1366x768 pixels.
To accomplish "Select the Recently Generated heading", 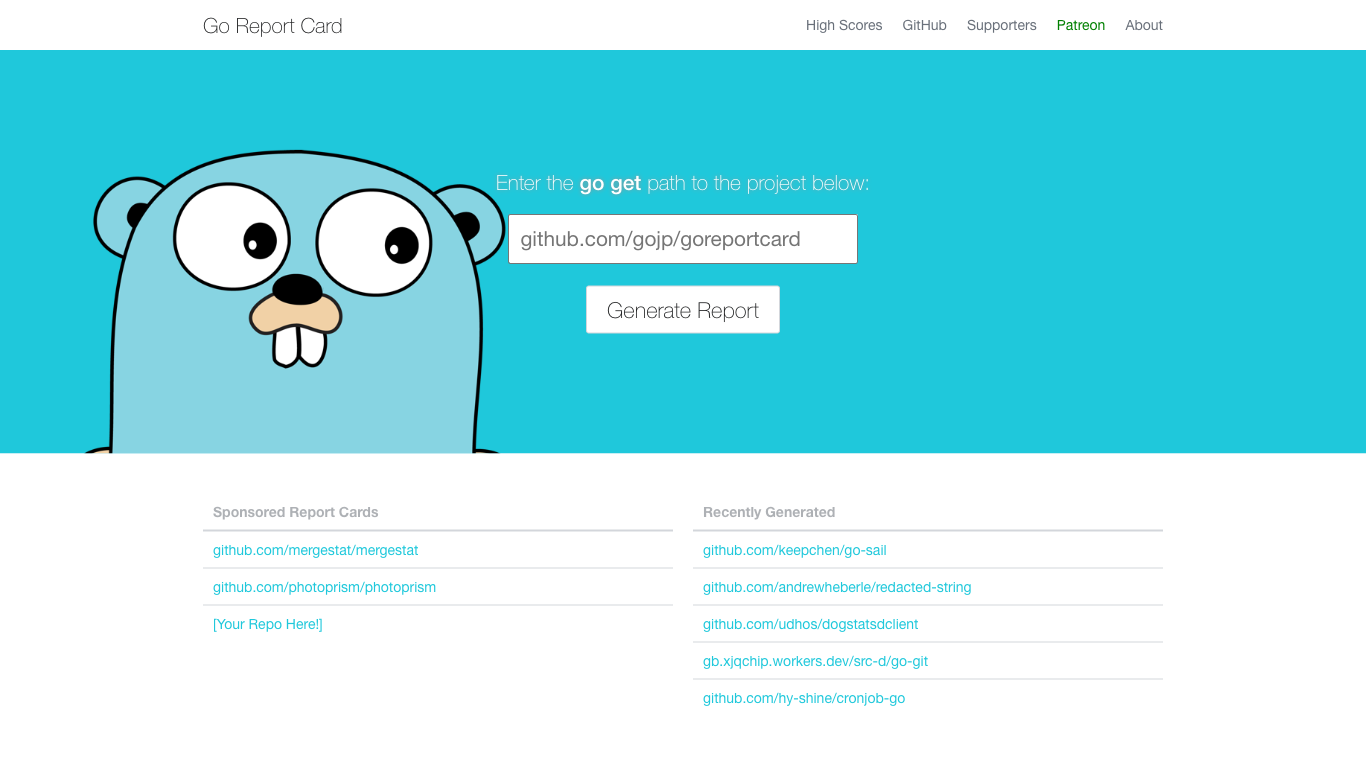I will pos(769,512).
